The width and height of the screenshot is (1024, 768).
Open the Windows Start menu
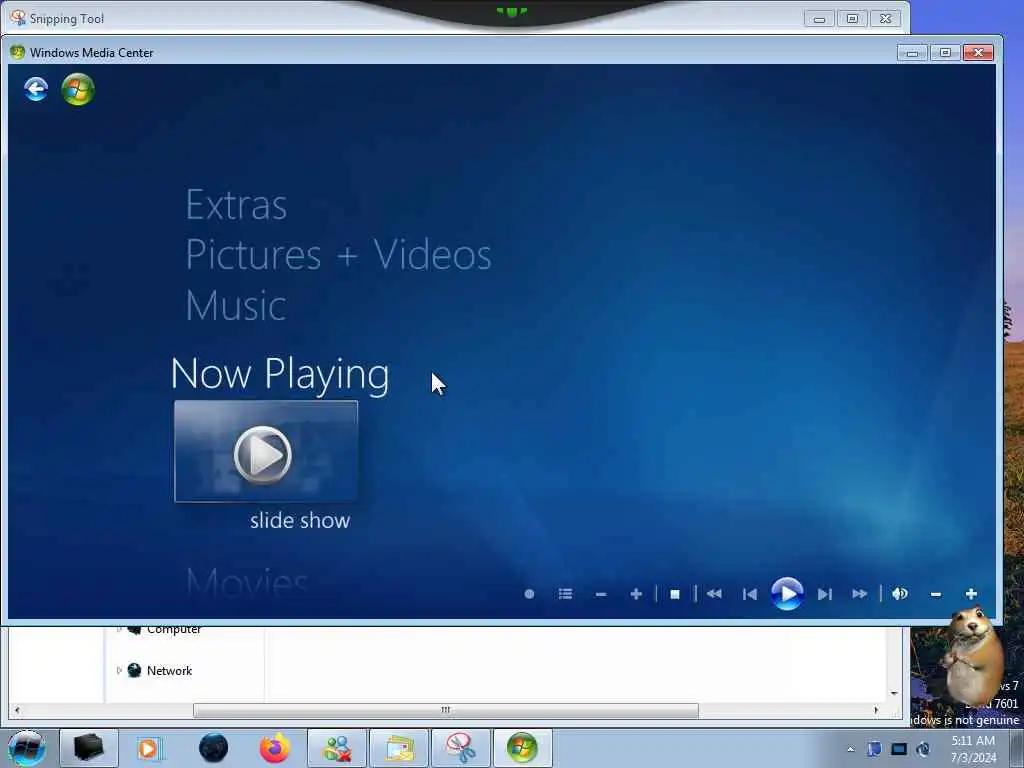coord(27,748)
